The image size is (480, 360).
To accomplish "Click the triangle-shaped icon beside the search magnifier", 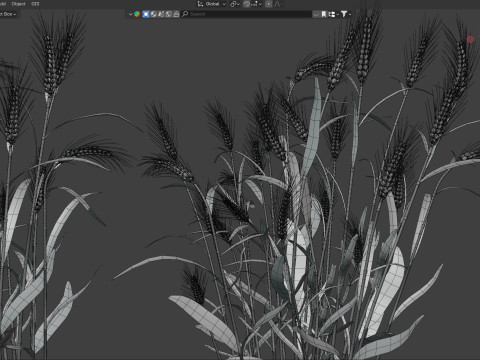I will 176,14.
